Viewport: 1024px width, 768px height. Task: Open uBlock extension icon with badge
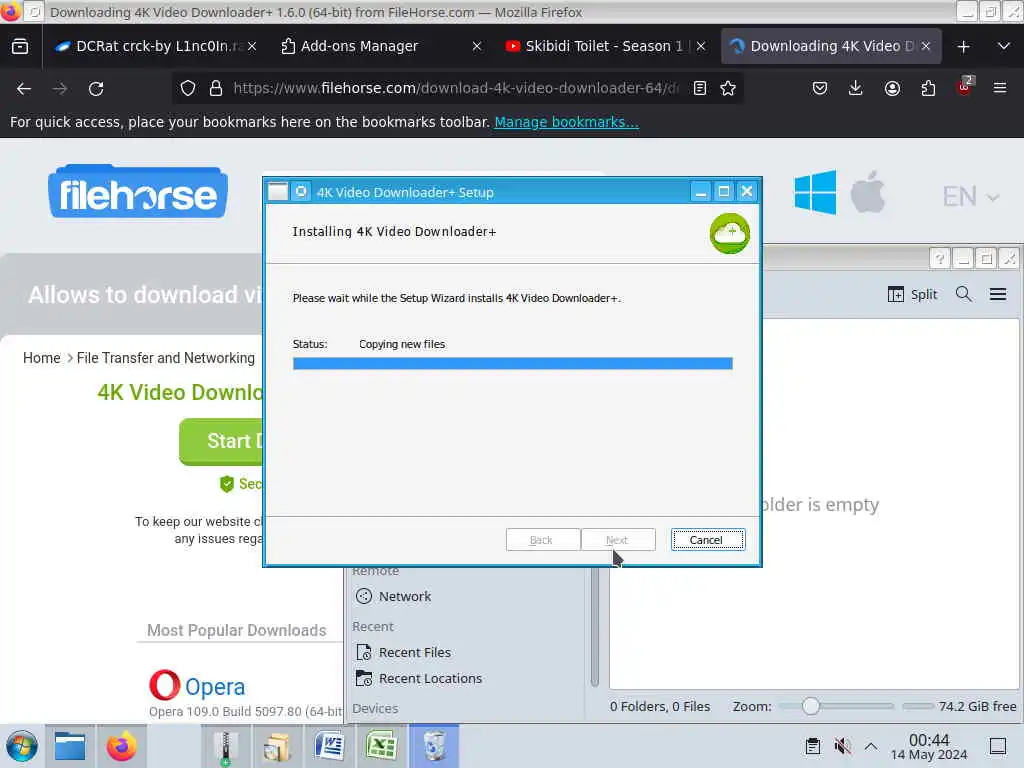pyautogui.click(x=965, y=87)
